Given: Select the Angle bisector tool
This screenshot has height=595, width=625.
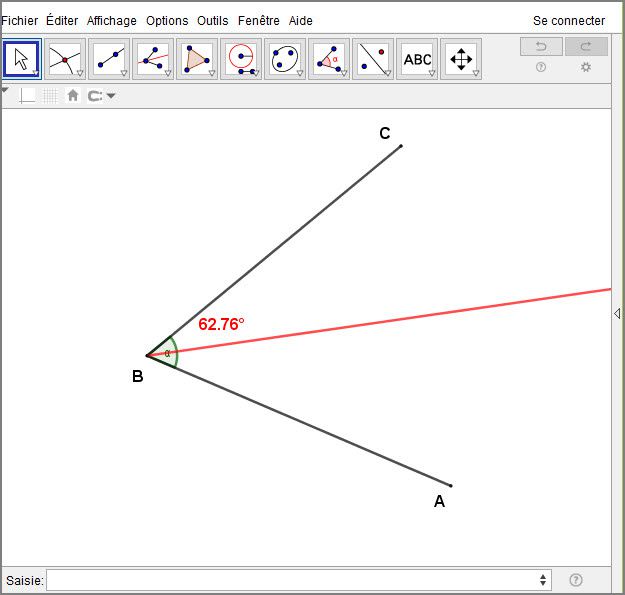Looking at the screenshot, I should tap(153, 59).
